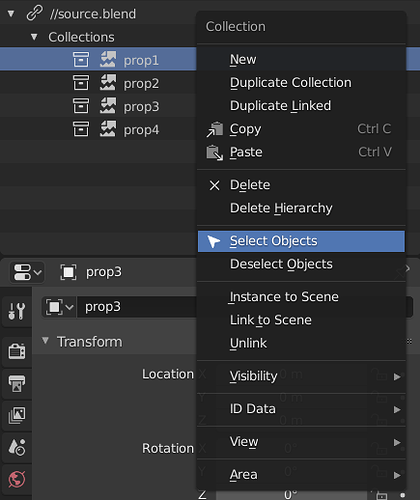Click the linked-data image icon beside prop1
This screenshot has height=500, width=420.
tap(108, 60)
